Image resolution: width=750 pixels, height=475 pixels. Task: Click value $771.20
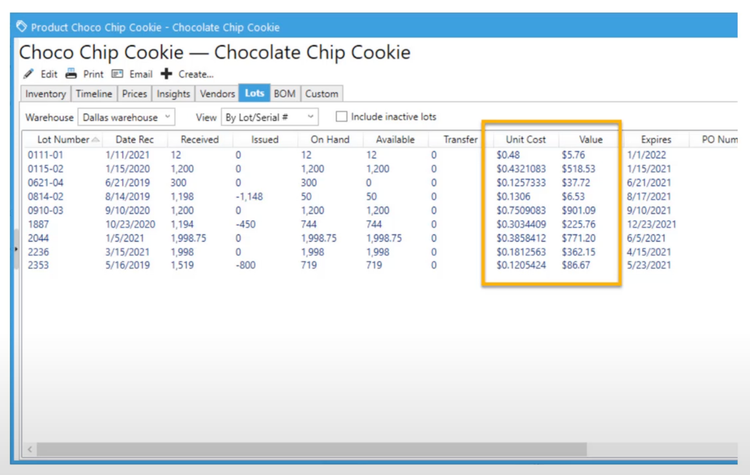point(579,238)
